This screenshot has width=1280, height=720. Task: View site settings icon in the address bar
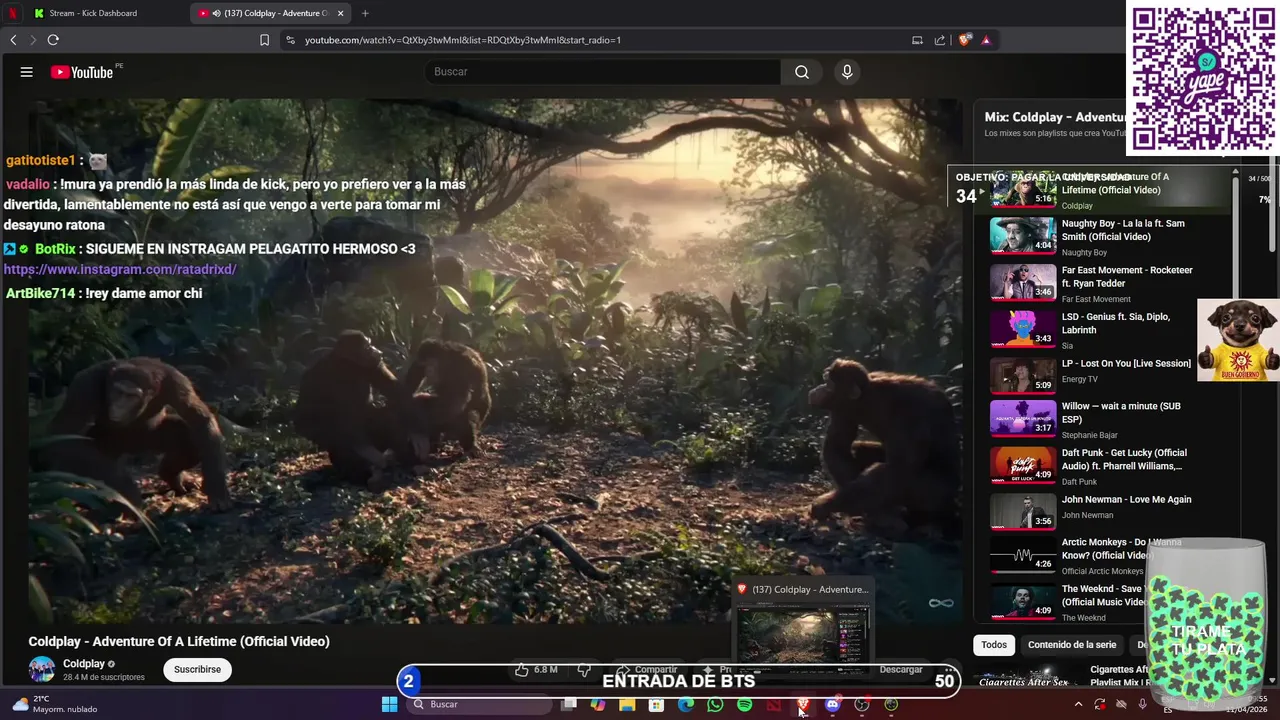tap(290, 40)
